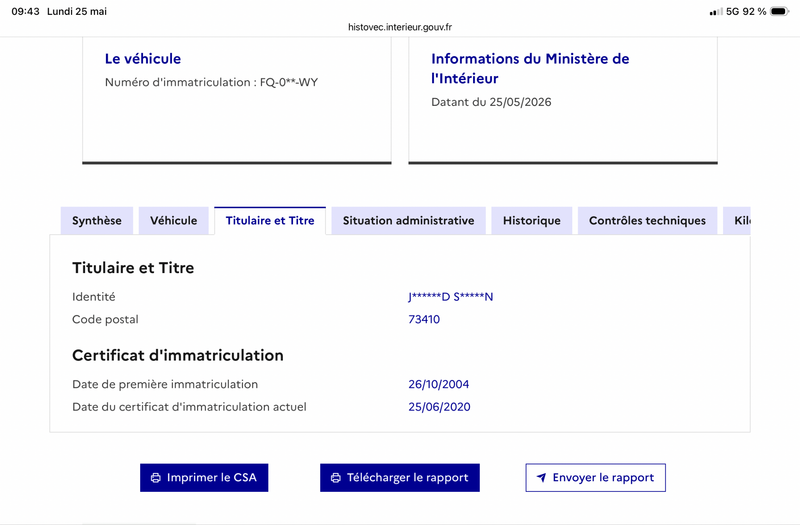Click the Informations du Ministère de l'Intérieur heading

point(530,68)
